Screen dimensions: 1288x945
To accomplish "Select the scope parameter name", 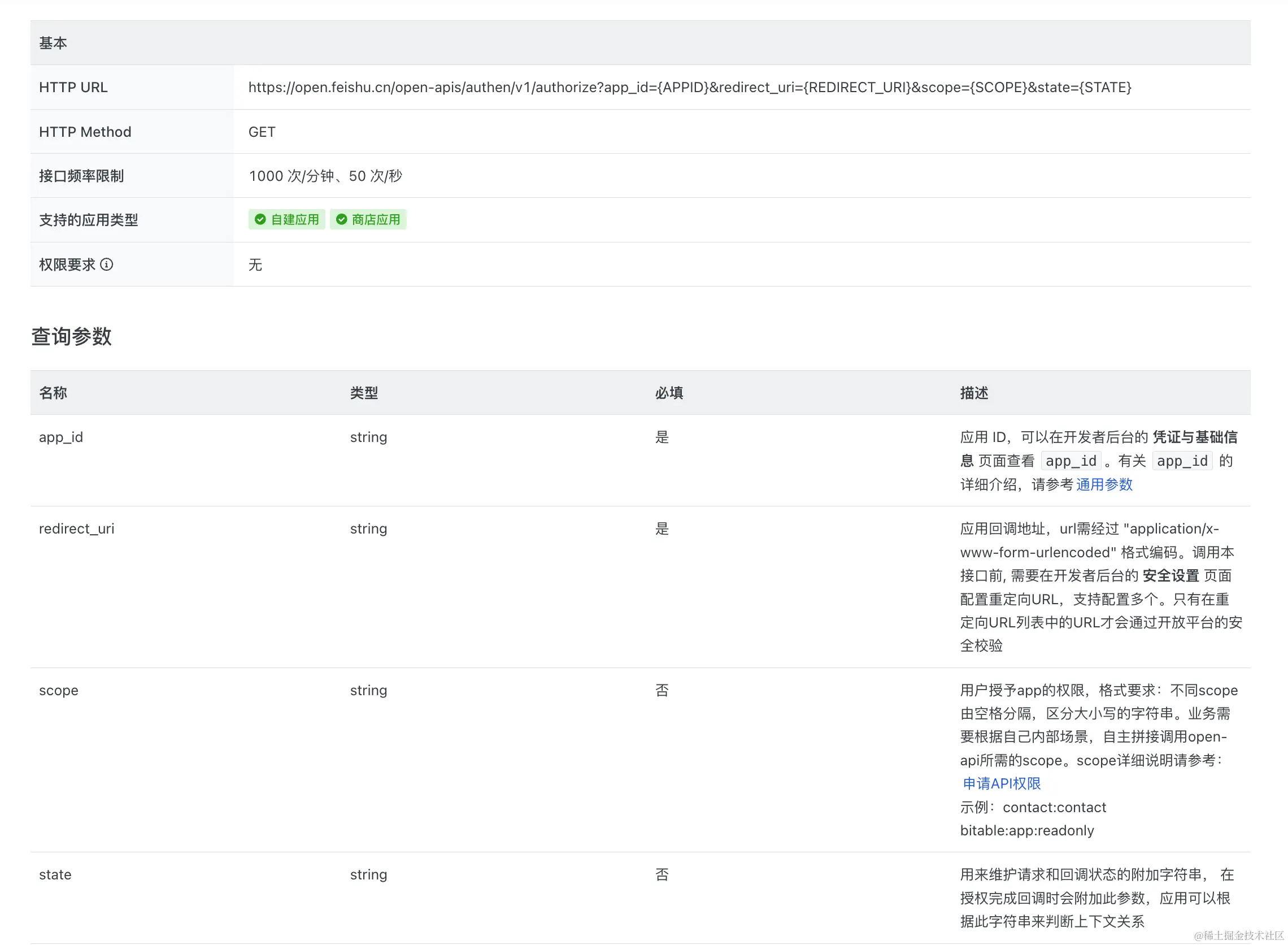I will click(x=58, y=691).
